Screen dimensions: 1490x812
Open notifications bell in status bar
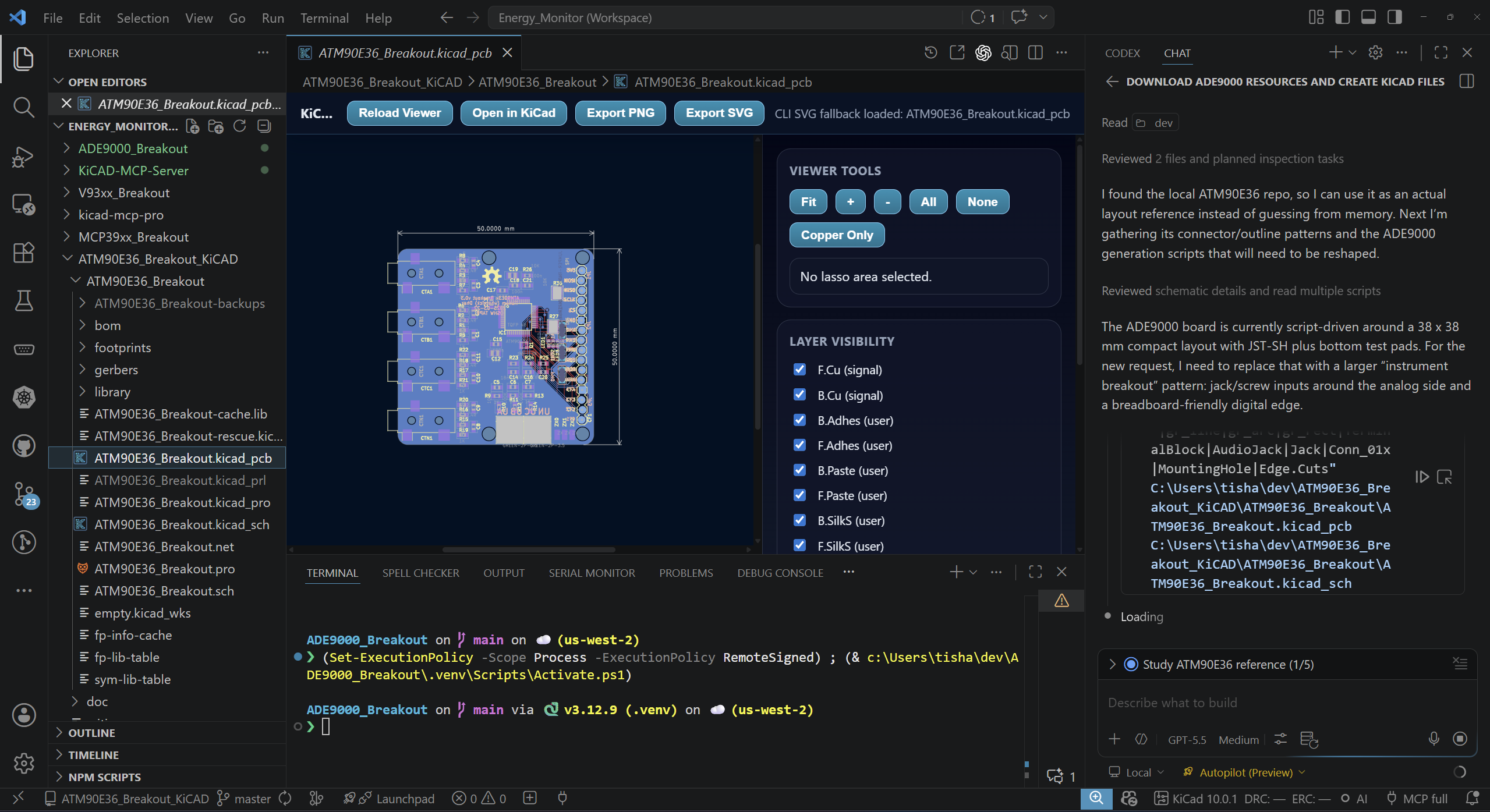[x=1472, y=799]
